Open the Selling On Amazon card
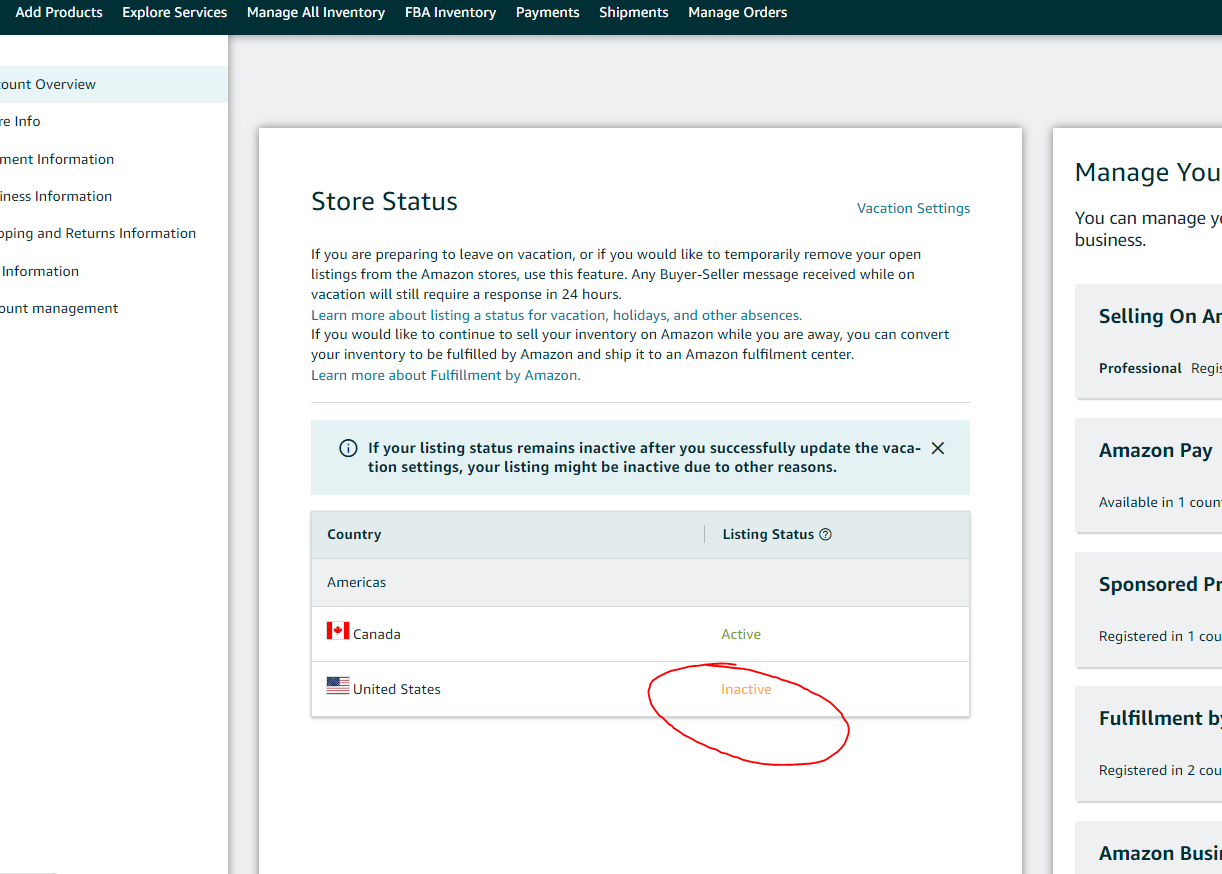 pyautogui.click(x=1149, y=341)
